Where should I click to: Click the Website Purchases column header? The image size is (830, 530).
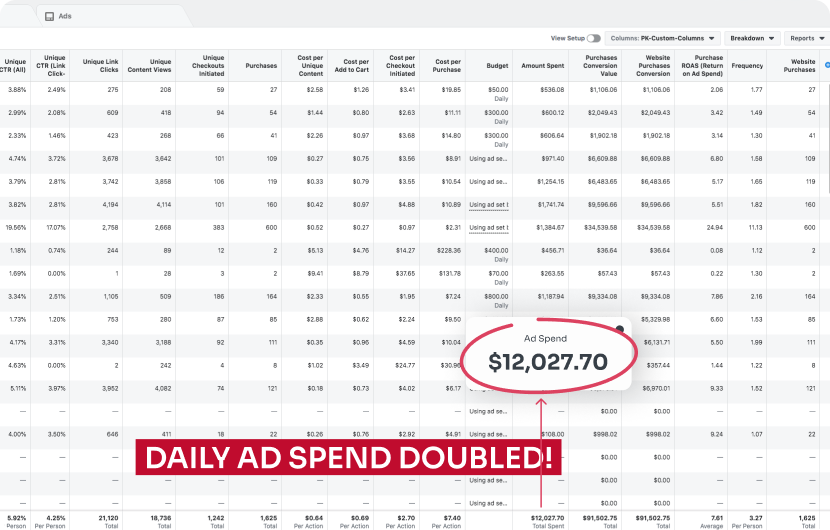pos(799,65)
